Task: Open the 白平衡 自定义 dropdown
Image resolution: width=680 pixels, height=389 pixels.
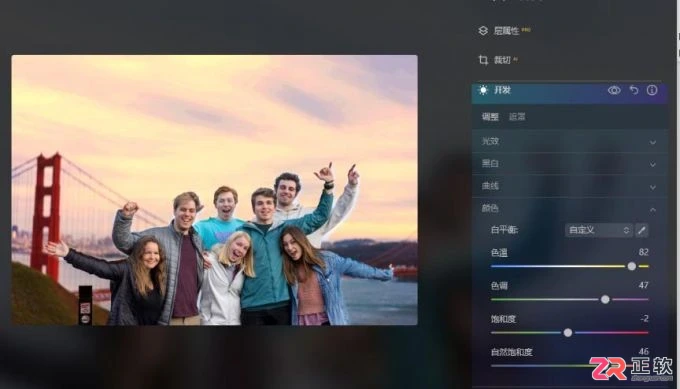Action: point(599,230)
